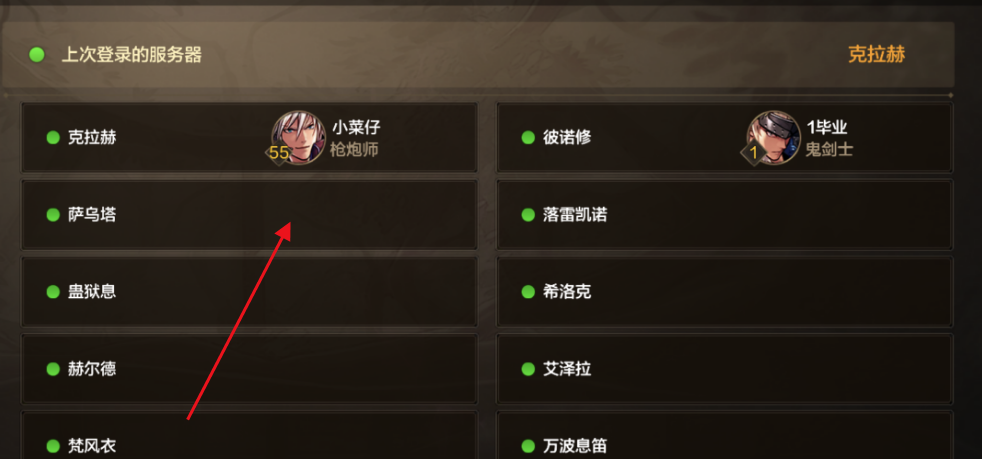Viewport: 982px width, 459px height.
Task: Click the green dot next to 上次登录的服务器
Action: coord(37,54)
